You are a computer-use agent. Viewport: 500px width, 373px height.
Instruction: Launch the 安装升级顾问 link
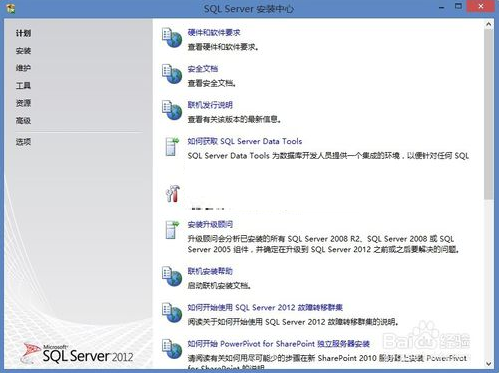click(210, 224)
